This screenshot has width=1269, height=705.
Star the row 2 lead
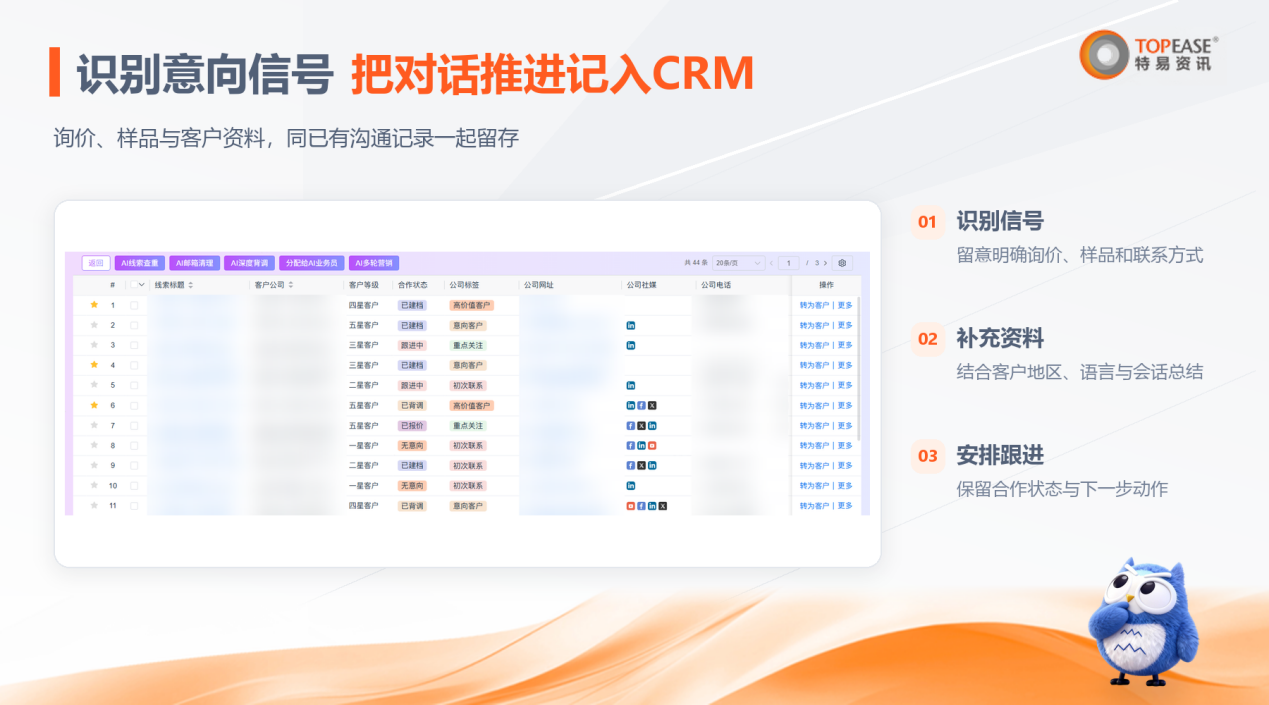point(94,325)
